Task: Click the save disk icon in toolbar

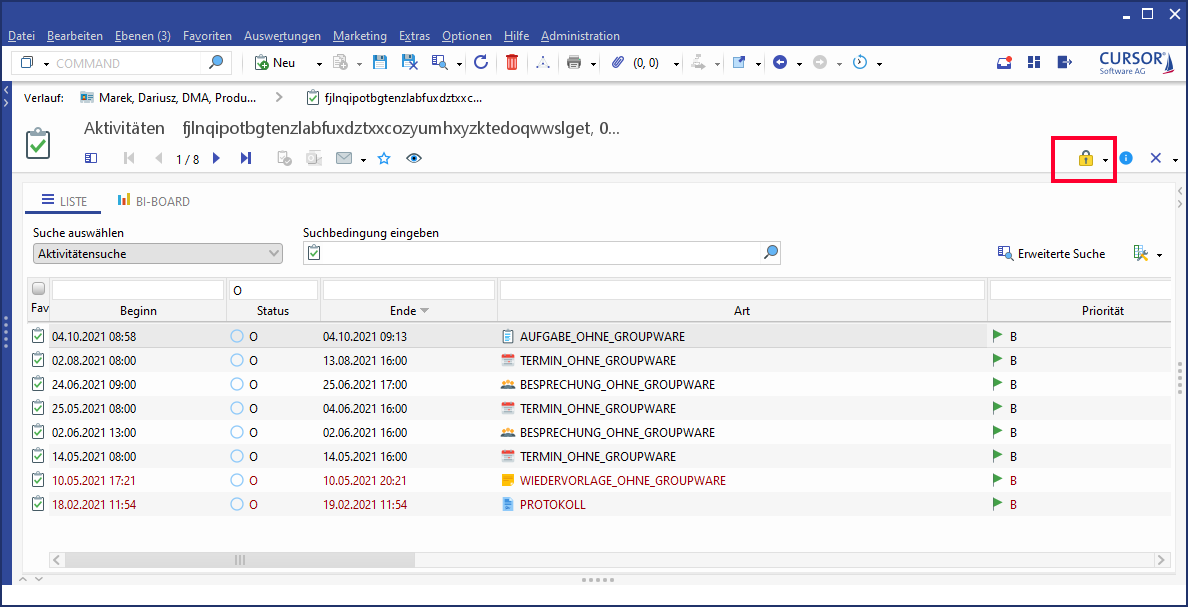Action: pyautogui.click(x=380, y=63)
